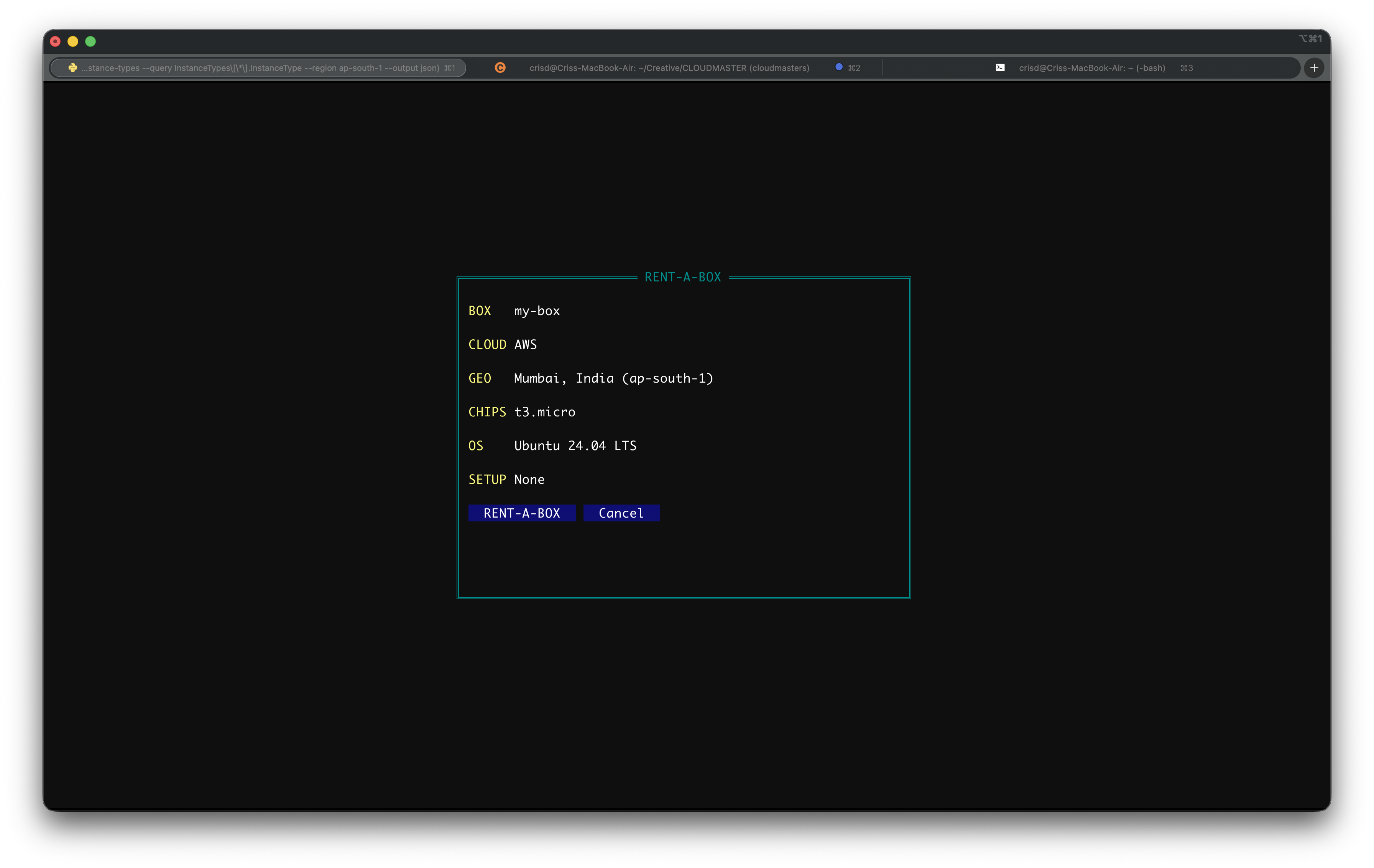The height and width of the screenshot is (868, 1374).
Task: Cancel the rent-a-box dialog
Action: (x=621, y=513)
